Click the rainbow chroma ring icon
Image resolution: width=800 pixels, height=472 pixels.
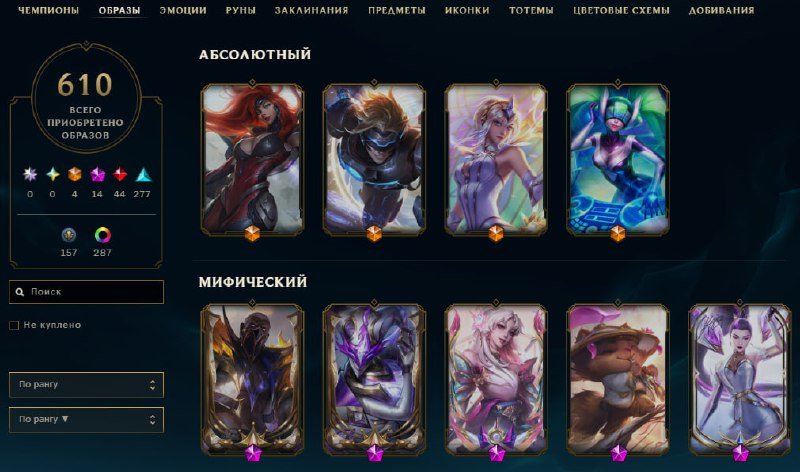pyautogui.click(x=103, y=235)
